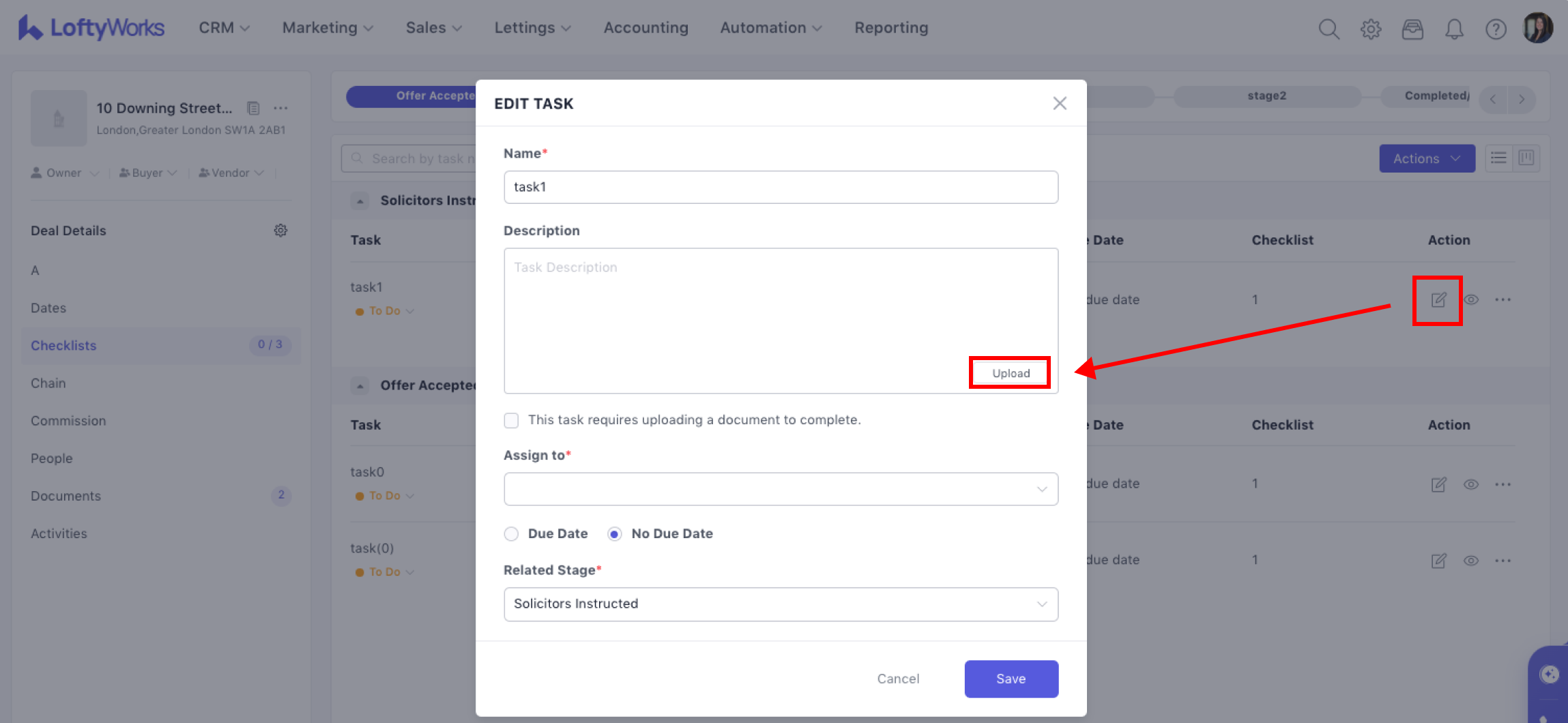This screenshot has width=1568, height=723.
Task: Select the No Due Date radio option
Action: (x=615, y=534)
